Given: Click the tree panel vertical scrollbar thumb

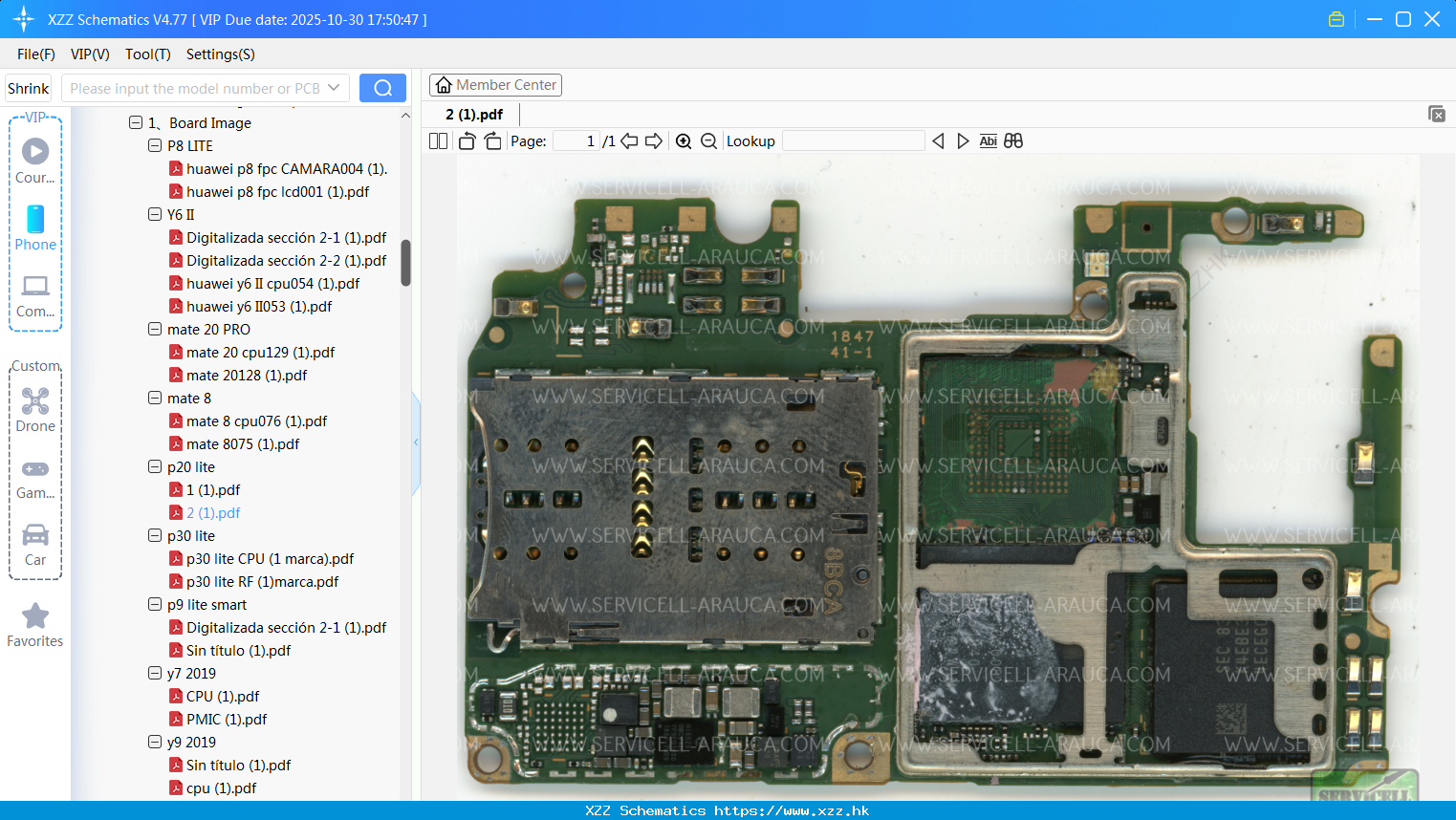Looking at the screenshot, I should (405, 263).
